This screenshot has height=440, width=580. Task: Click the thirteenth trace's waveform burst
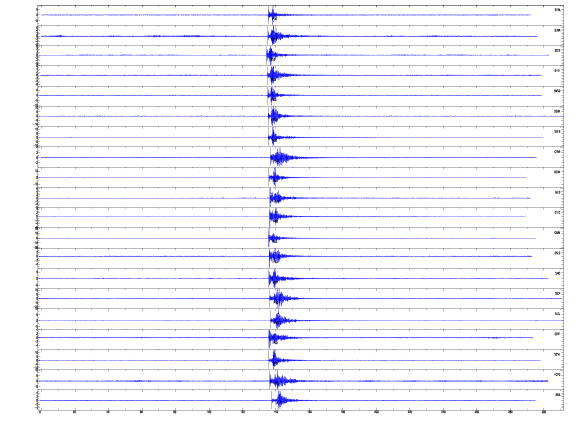pyautogui.click(x=276, y=256)
